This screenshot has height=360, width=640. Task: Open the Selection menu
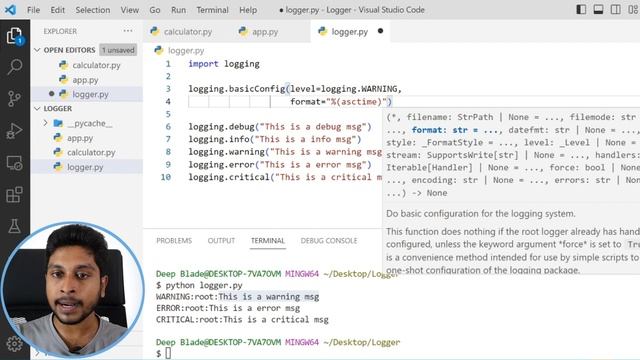[x=93, y=10]
